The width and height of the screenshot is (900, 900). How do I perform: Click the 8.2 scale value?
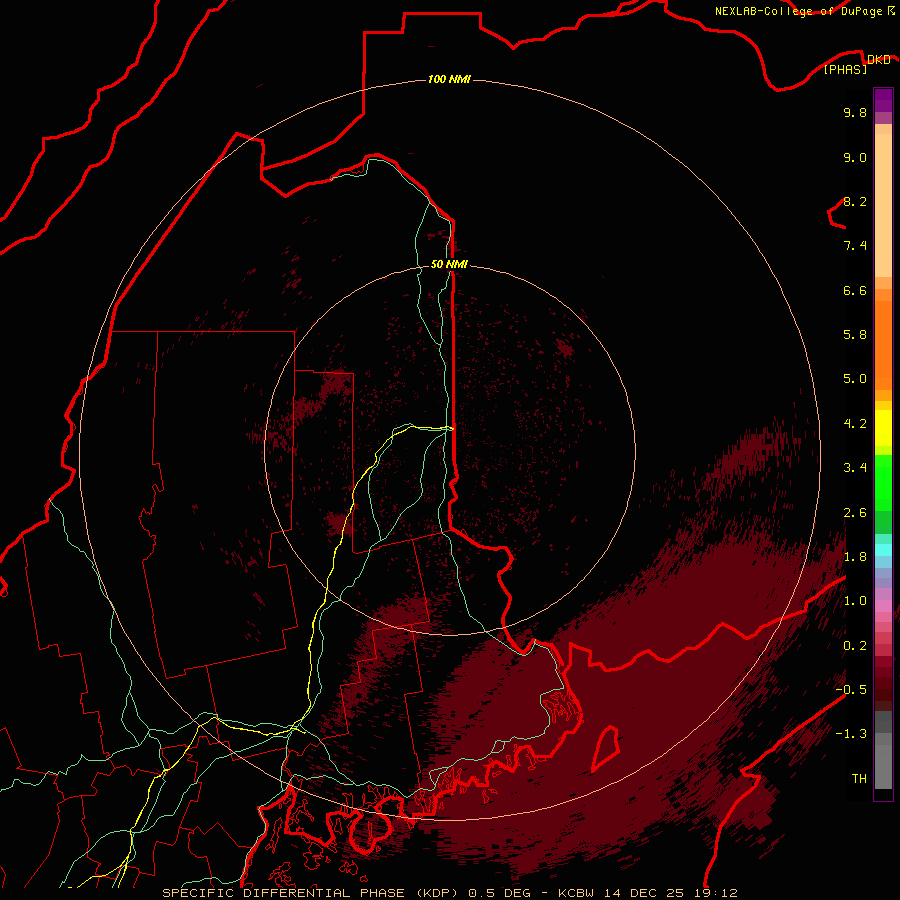tap(855, 201)
